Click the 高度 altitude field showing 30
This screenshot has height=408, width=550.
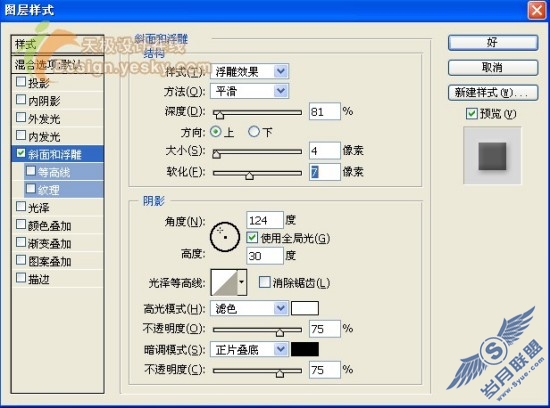(x=265, y=256)
